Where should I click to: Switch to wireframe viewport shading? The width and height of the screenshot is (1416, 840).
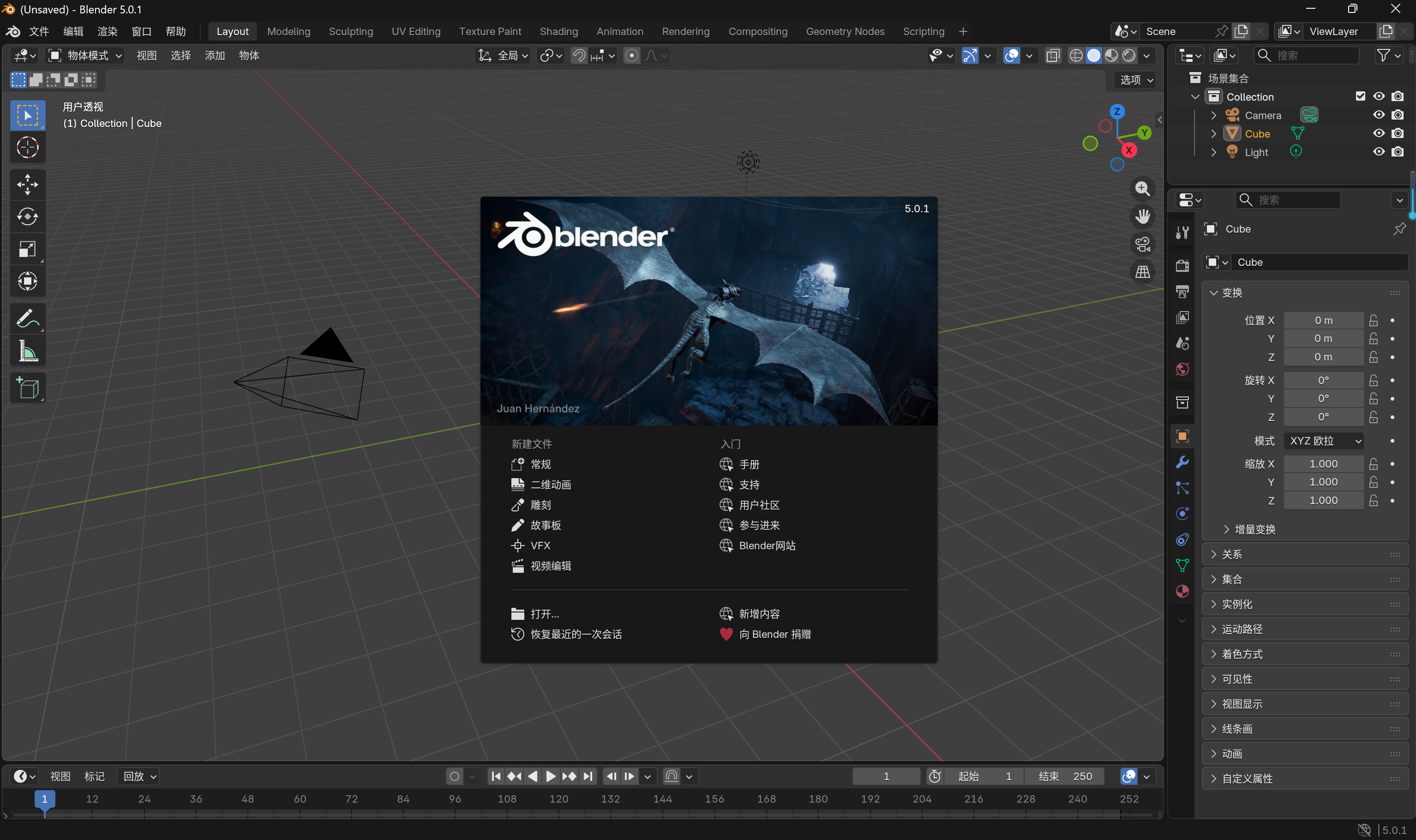click(1076, 55)
